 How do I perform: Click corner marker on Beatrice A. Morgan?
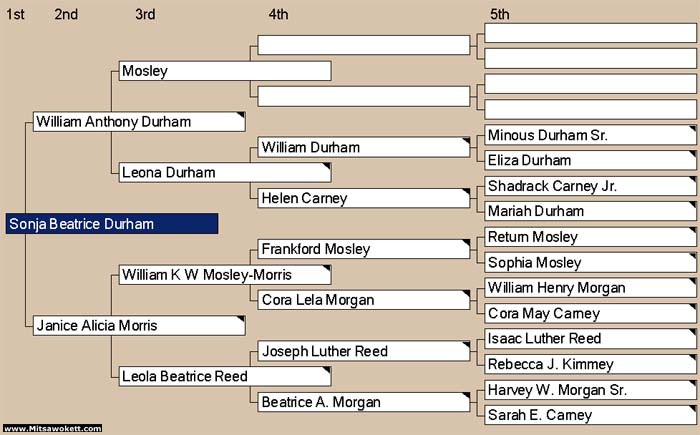tap(466, 396)
